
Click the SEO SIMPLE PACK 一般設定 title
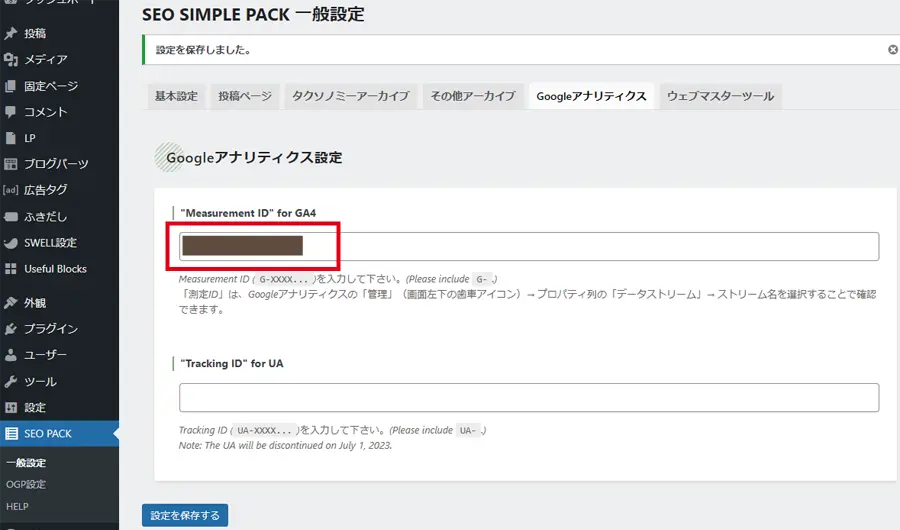253,14
